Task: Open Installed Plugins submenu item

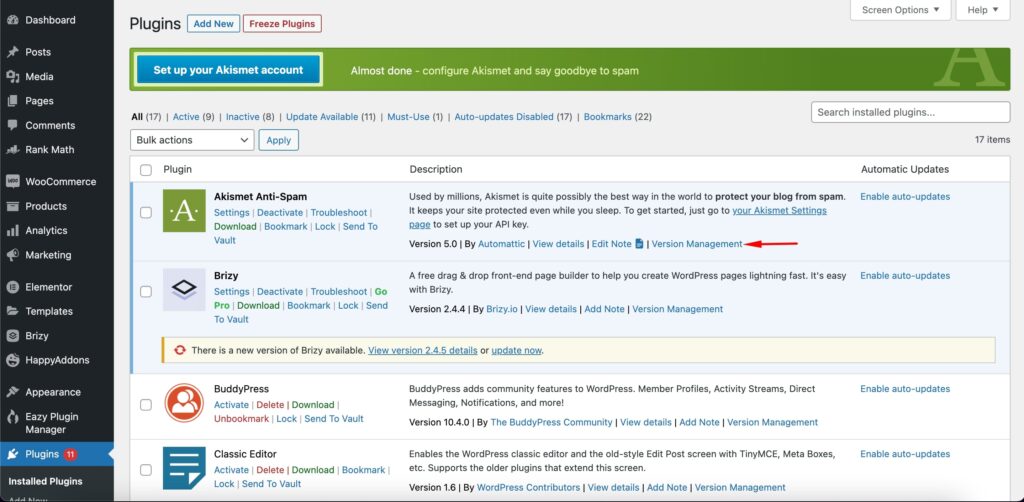Action: coord(45,482)
